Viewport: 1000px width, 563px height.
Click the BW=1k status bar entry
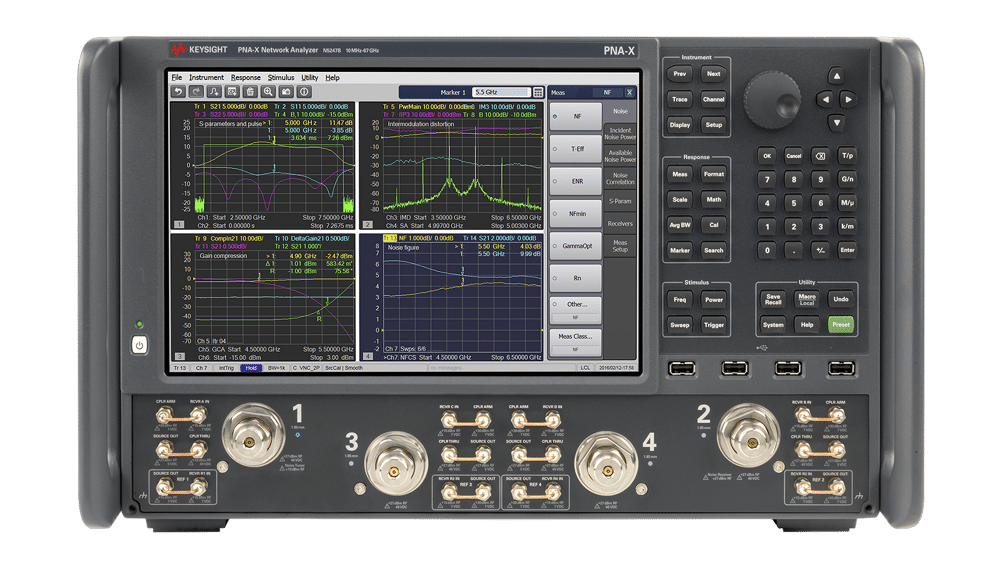(276, 368)
